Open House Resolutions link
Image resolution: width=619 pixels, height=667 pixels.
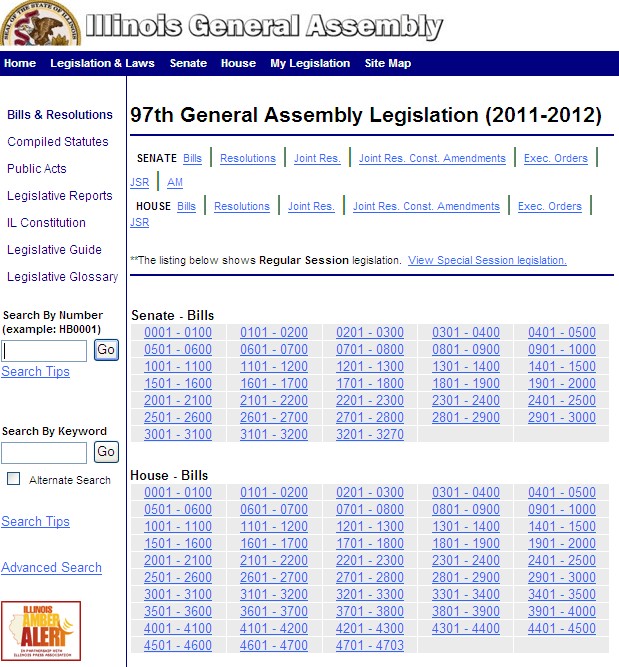tap(242, 206)
